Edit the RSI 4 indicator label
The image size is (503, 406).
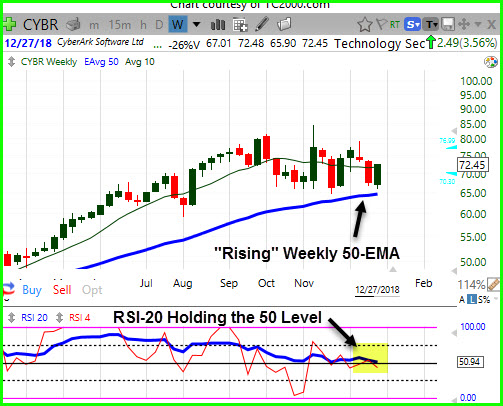point(79,317)
